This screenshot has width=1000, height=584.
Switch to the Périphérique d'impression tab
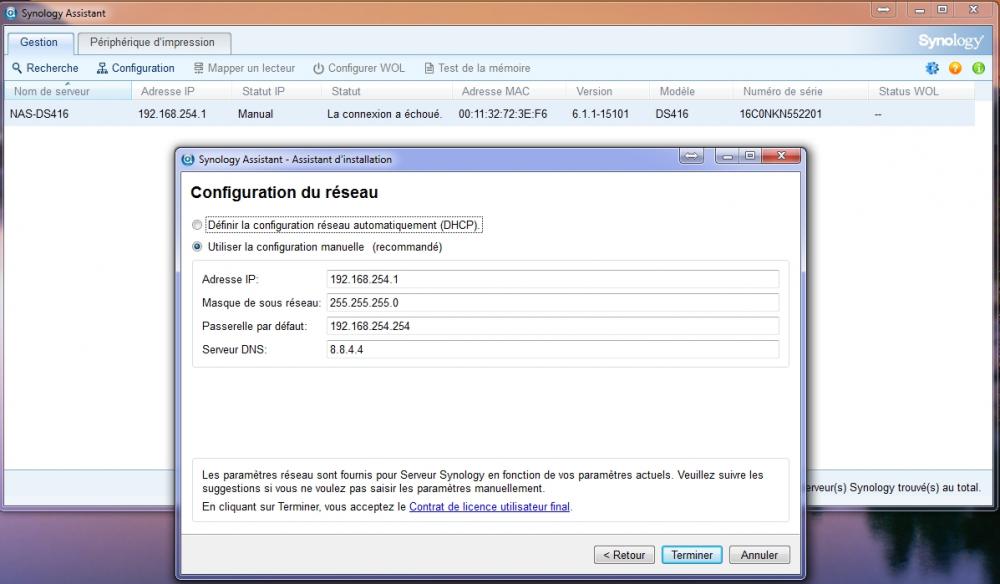coord(152,42)
